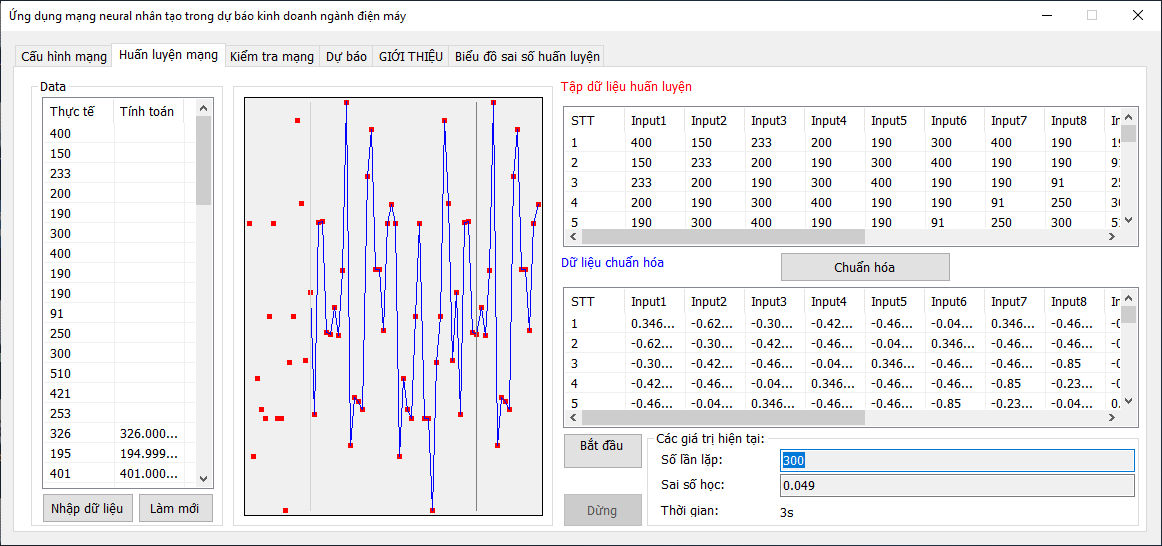Image resolution: width=1162 pixels, height=546 pixels.
Task: Go to the Dự báo tab
Action: tap(346, 56)
